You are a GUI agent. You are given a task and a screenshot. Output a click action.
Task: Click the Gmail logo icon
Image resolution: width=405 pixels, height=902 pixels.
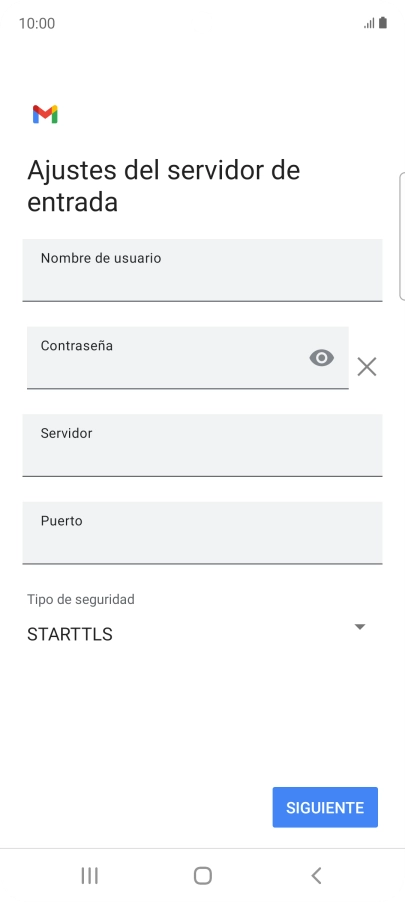[x=45, y=114]
